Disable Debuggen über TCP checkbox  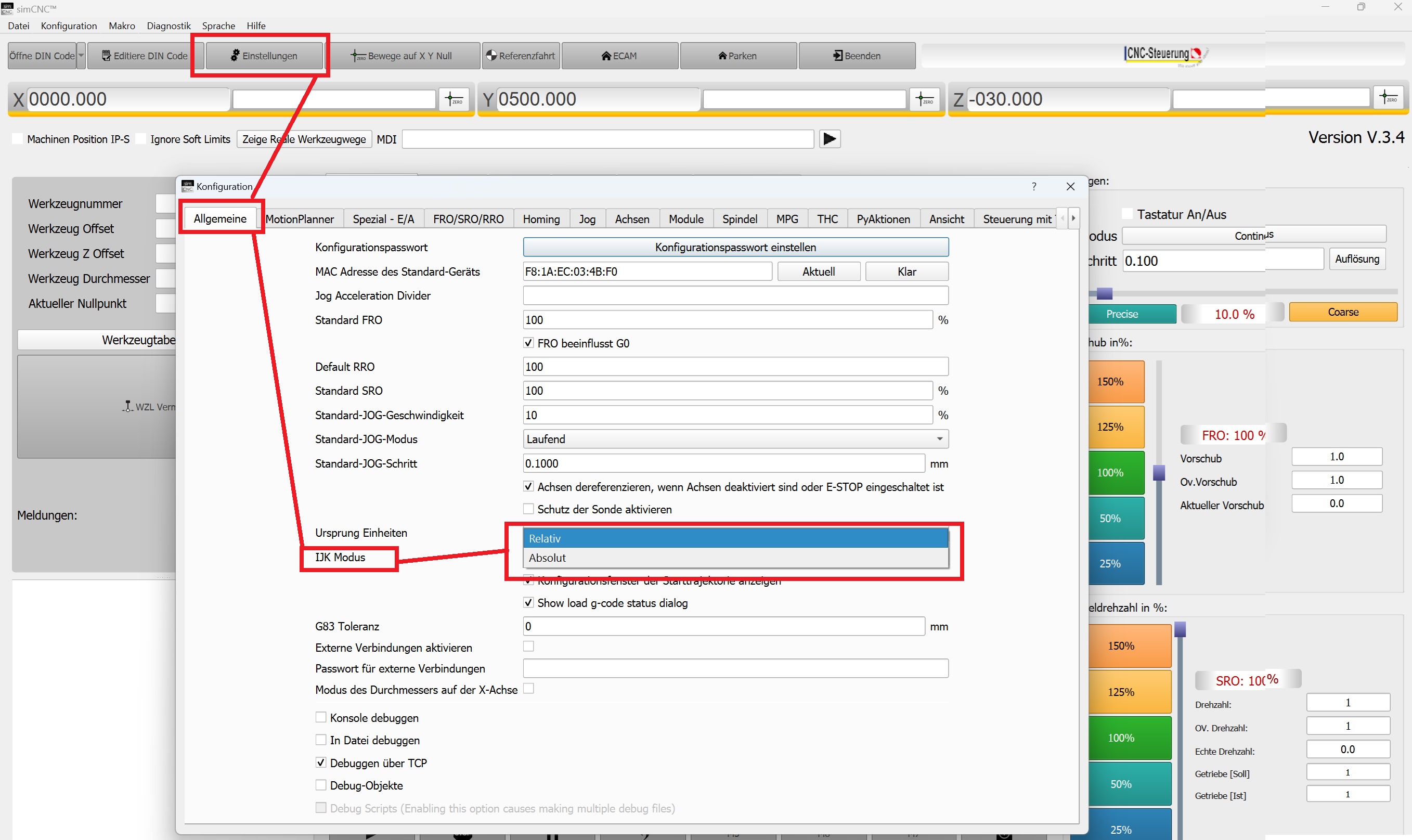(321, 763)
